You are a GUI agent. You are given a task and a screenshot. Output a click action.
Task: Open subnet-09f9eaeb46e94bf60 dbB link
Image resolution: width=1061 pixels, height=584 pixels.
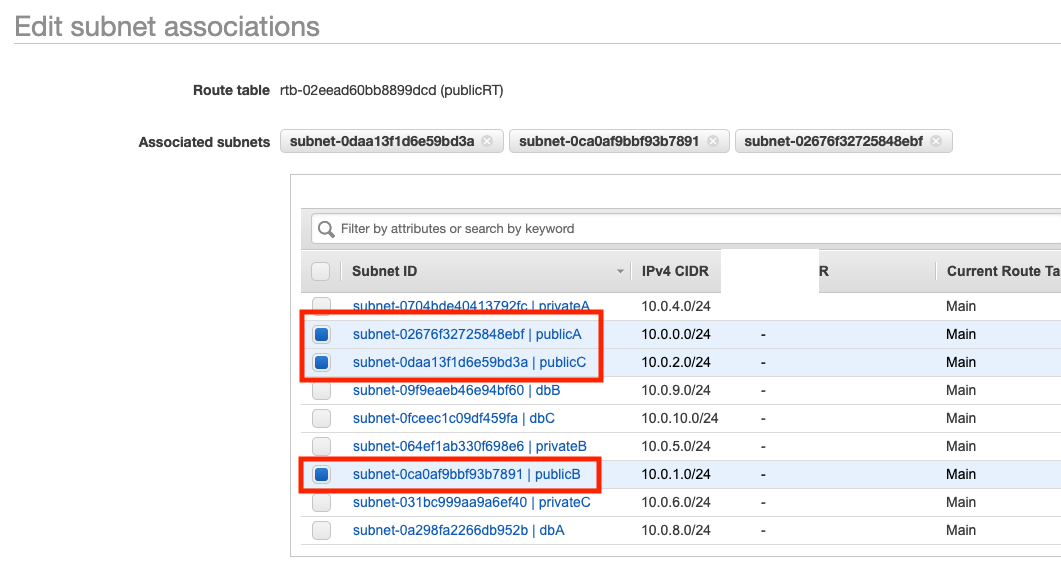[456, 390]
